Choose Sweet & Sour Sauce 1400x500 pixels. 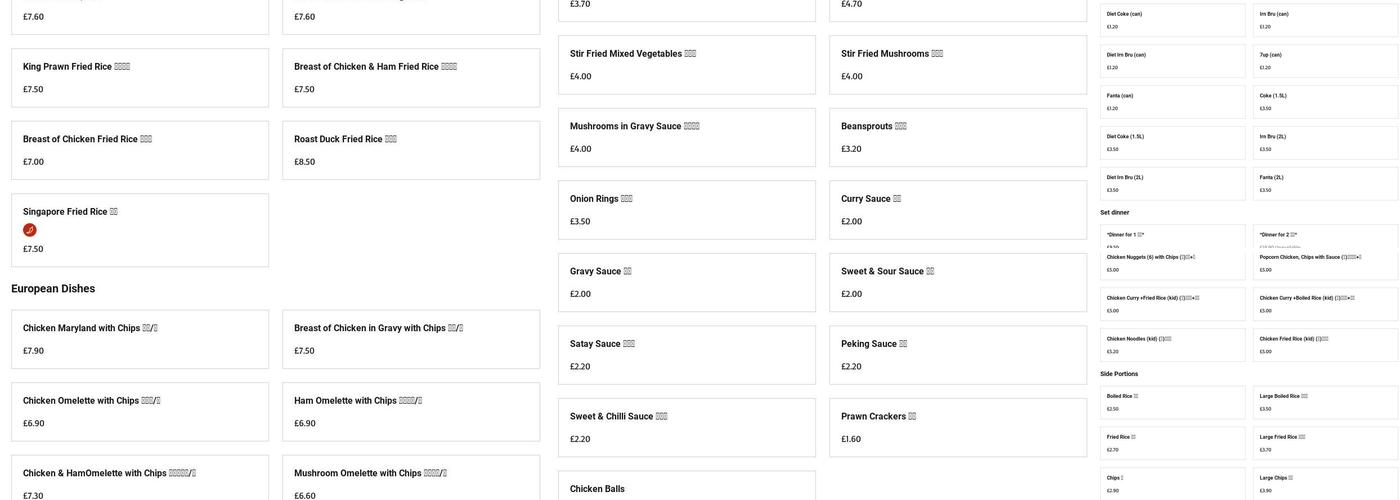pyautogui.click(x=957, y=282)
